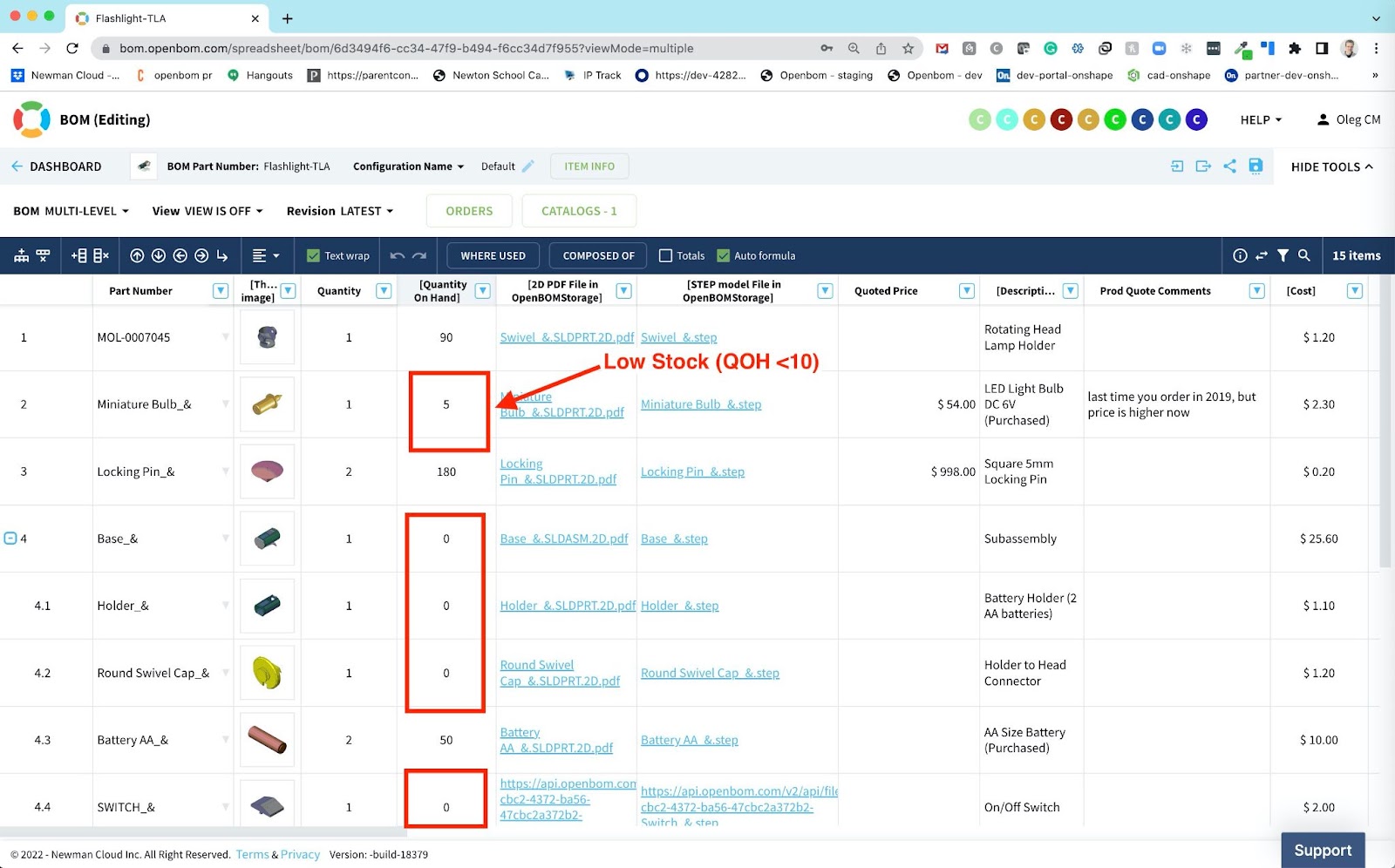The width and height of the screenshot is (1395, 868).
Task: Search within the BOM grid
Action: point(1304,256)
